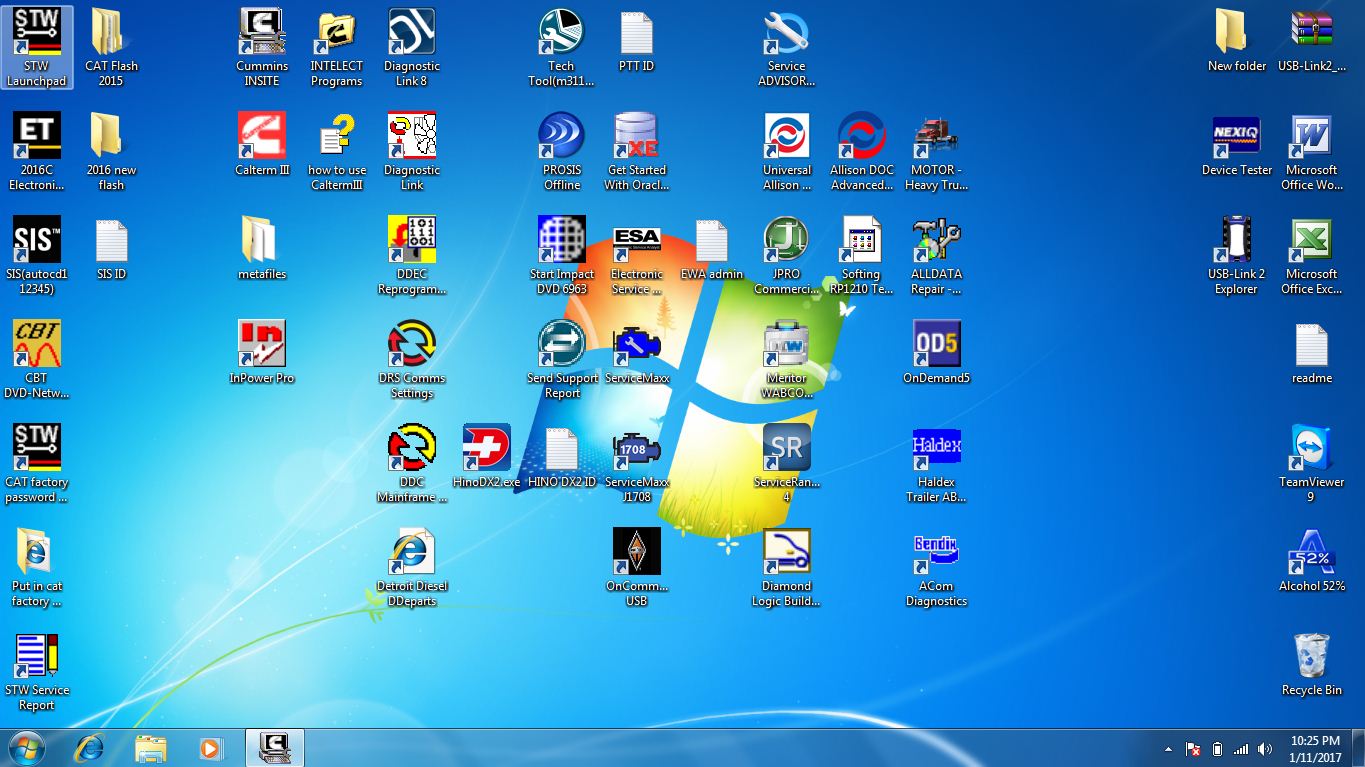Open the 2016 new flash folder
The image size is (1365, 767).
pyautogui.click(x=111, y=151)
